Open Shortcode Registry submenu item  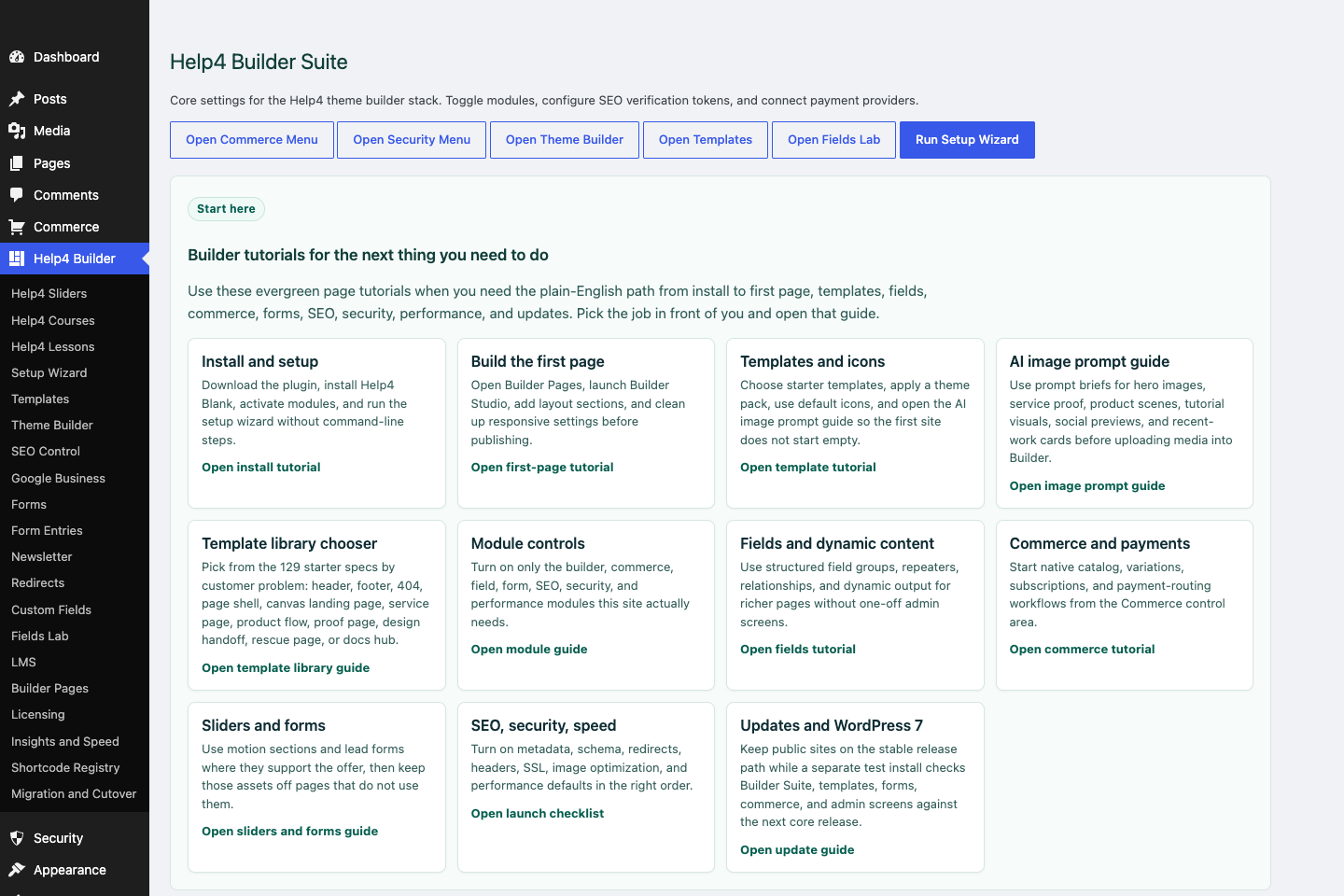(x=65, y=767)
